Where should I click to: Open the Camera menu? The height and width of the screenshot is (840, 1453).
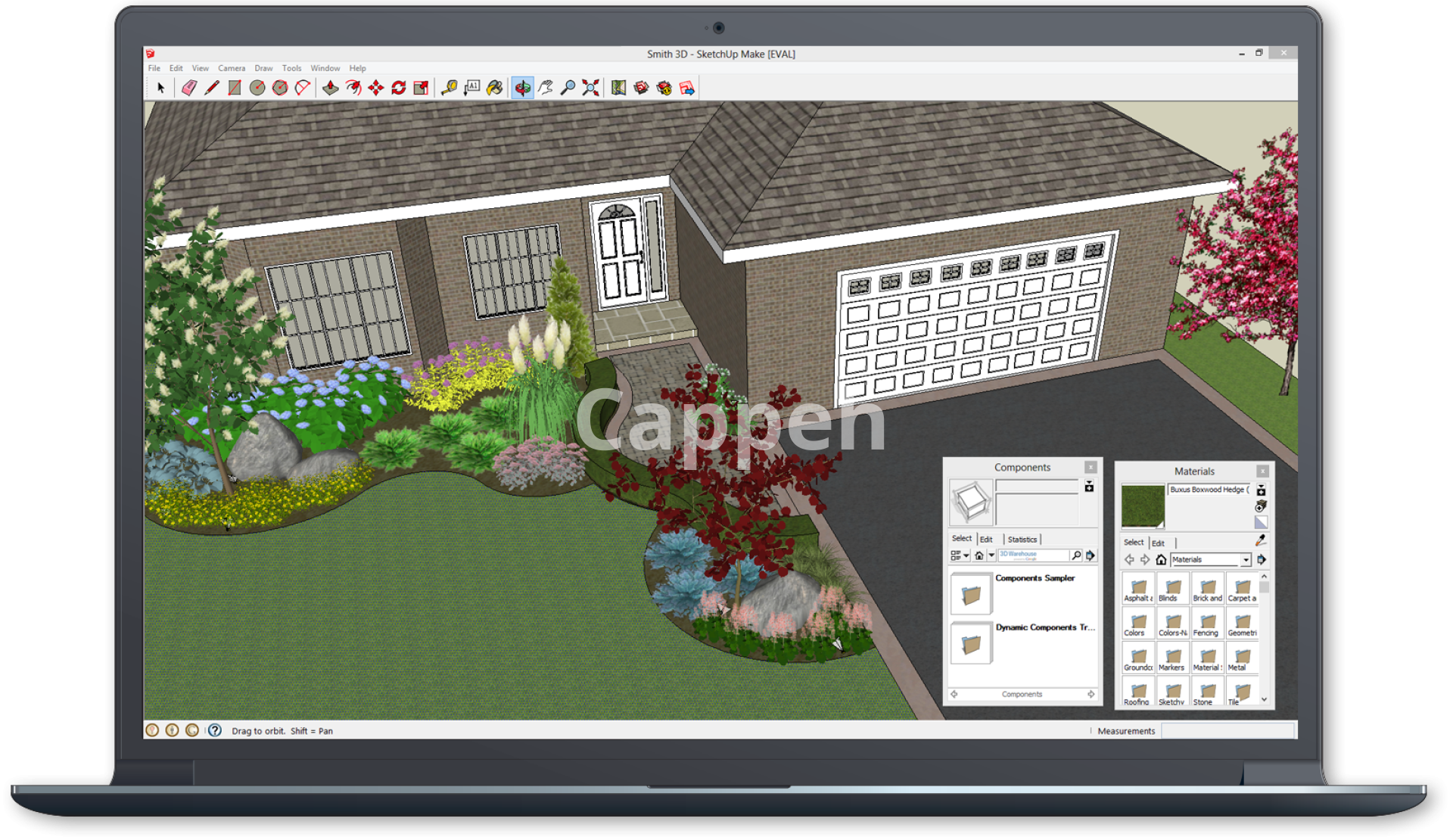232,68
